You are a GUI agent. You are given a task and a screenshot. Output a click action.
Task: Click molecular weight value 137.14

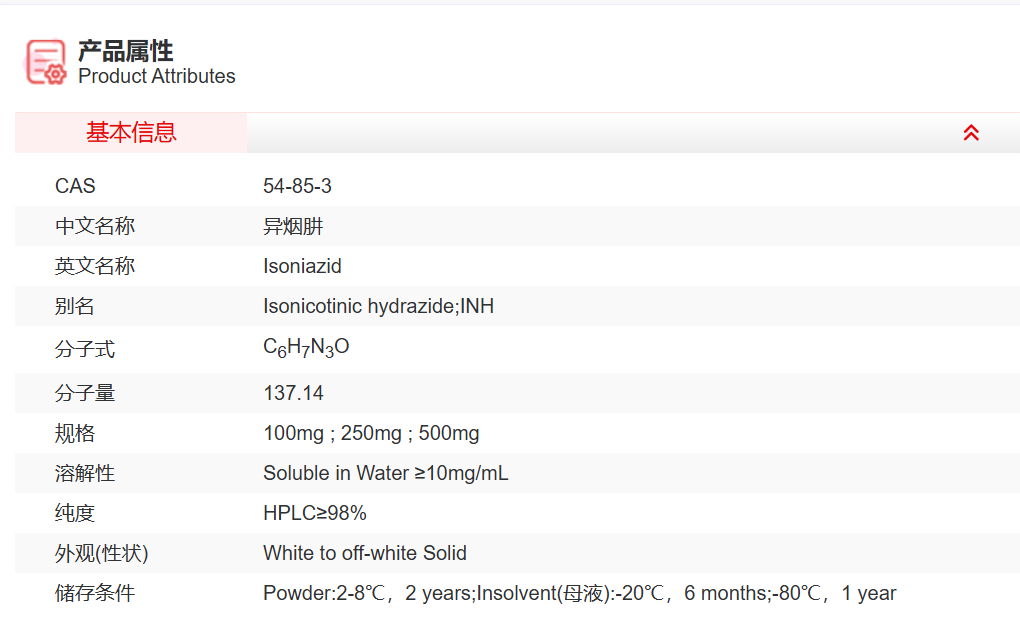coord(293,393)
